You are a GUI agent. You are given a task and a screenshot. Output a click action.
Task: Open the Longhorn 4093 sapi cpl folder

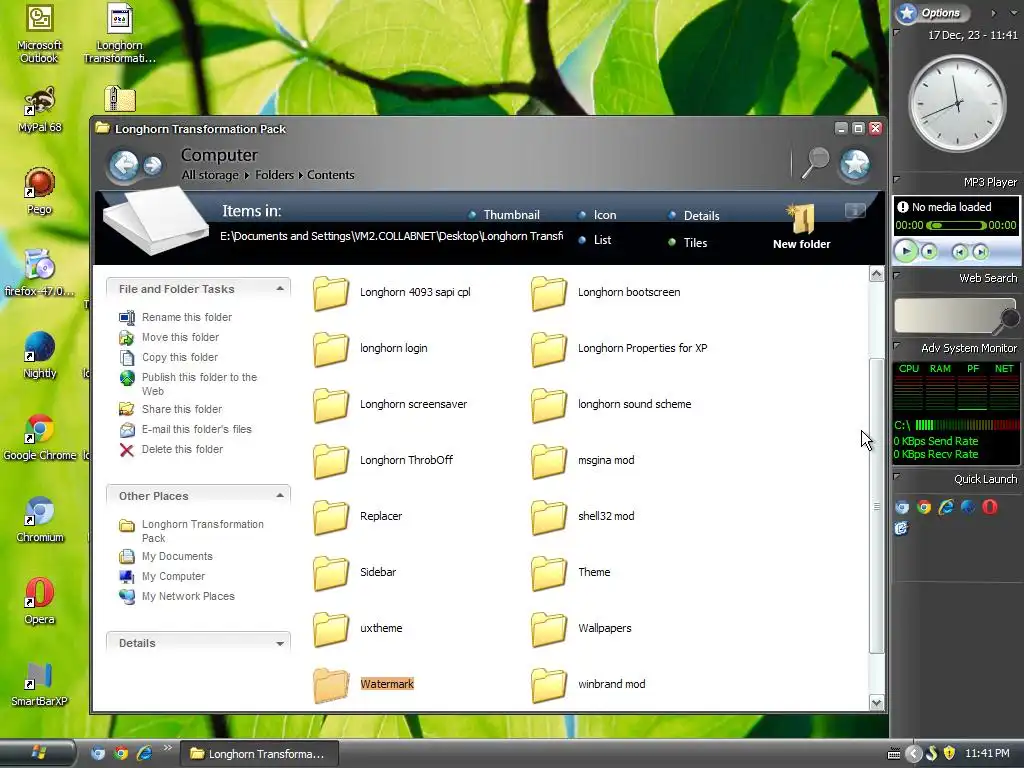[392, 293]
